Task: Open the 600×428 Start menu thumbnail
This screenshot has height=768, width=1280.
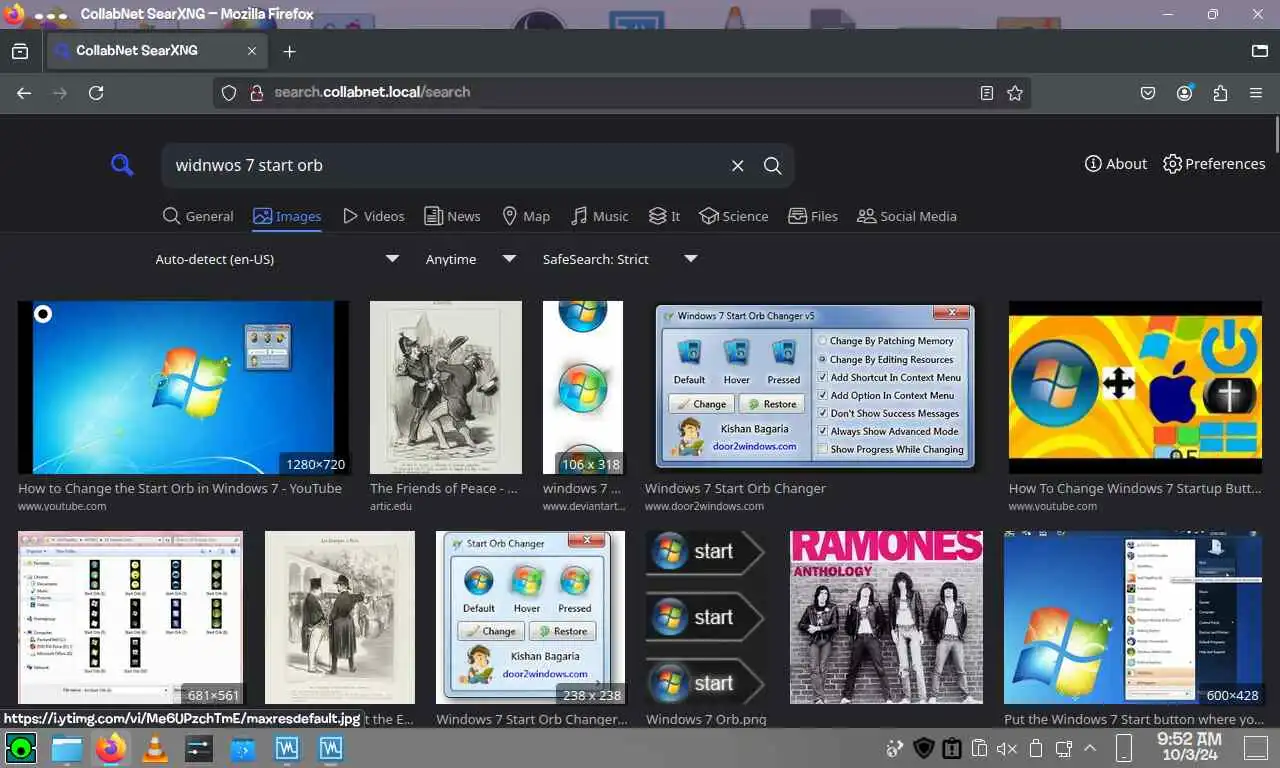Action: click(x=1133, y=617)
